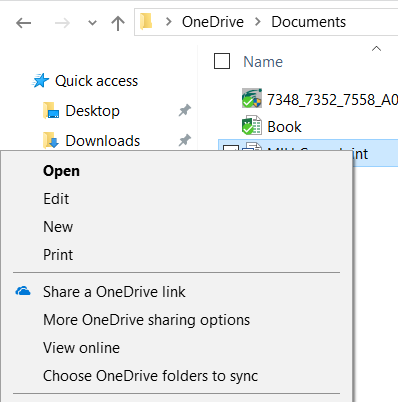
Task: Click the Desktop folder icon
Action: [x=51, y=111]
